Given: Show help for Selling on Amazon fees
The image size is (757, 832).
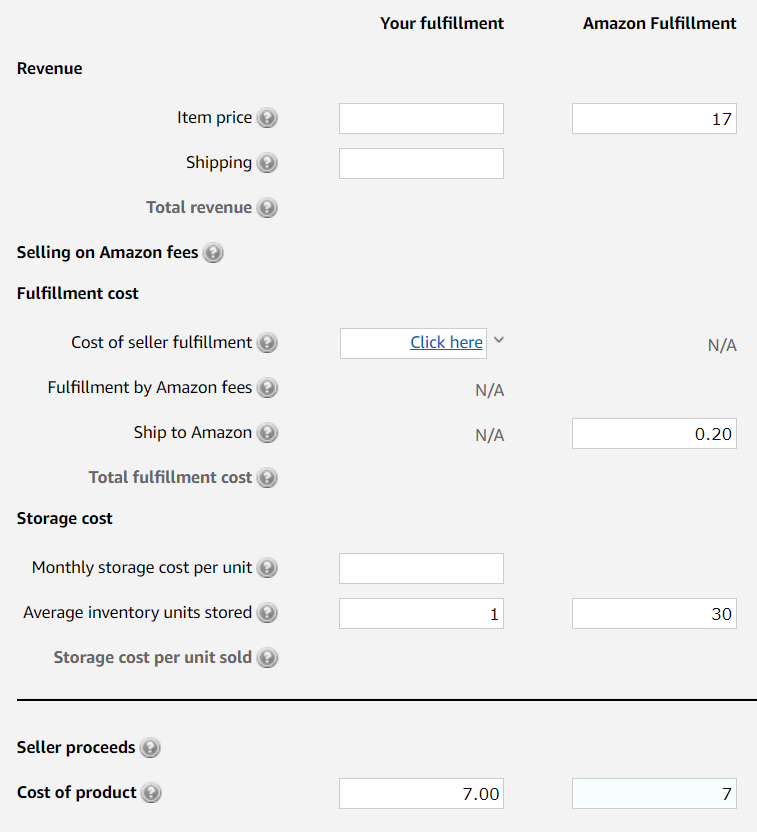Looking at the screenshot, I should [213, 253].
